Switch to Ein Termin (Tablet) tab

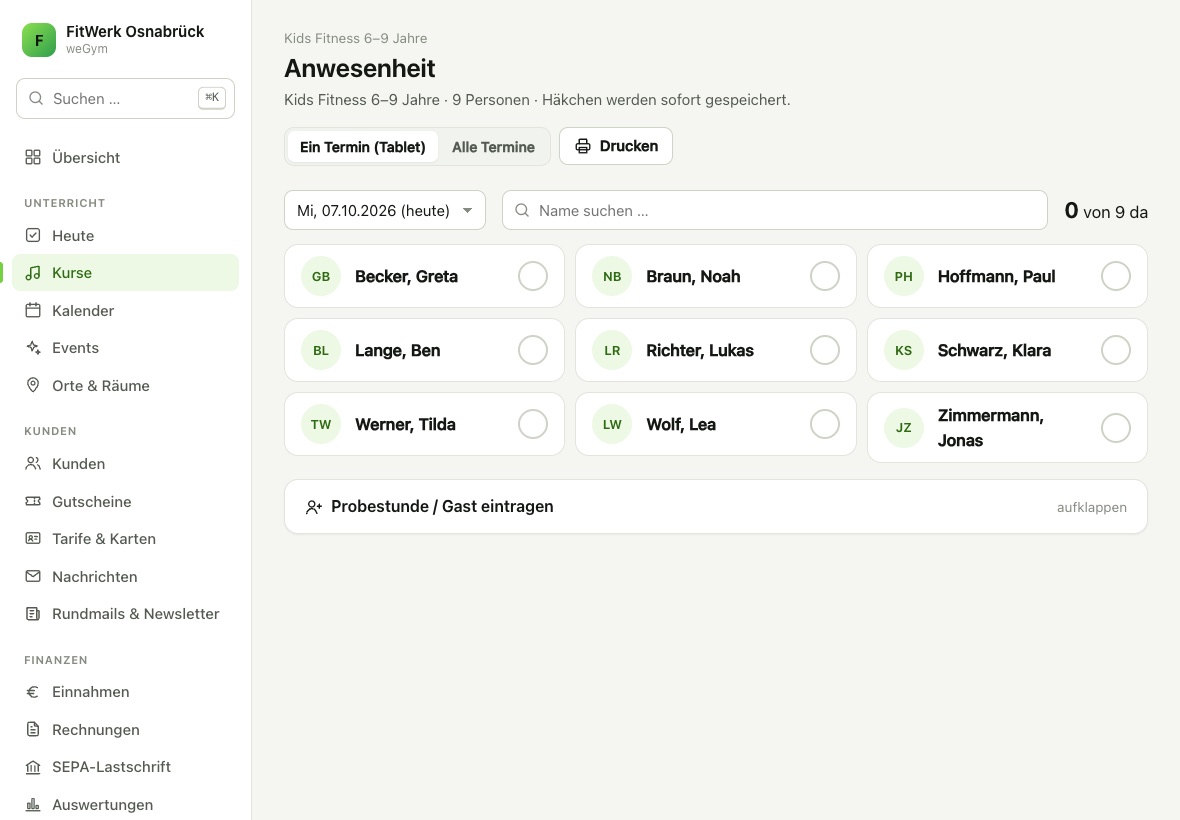point(363,147)
